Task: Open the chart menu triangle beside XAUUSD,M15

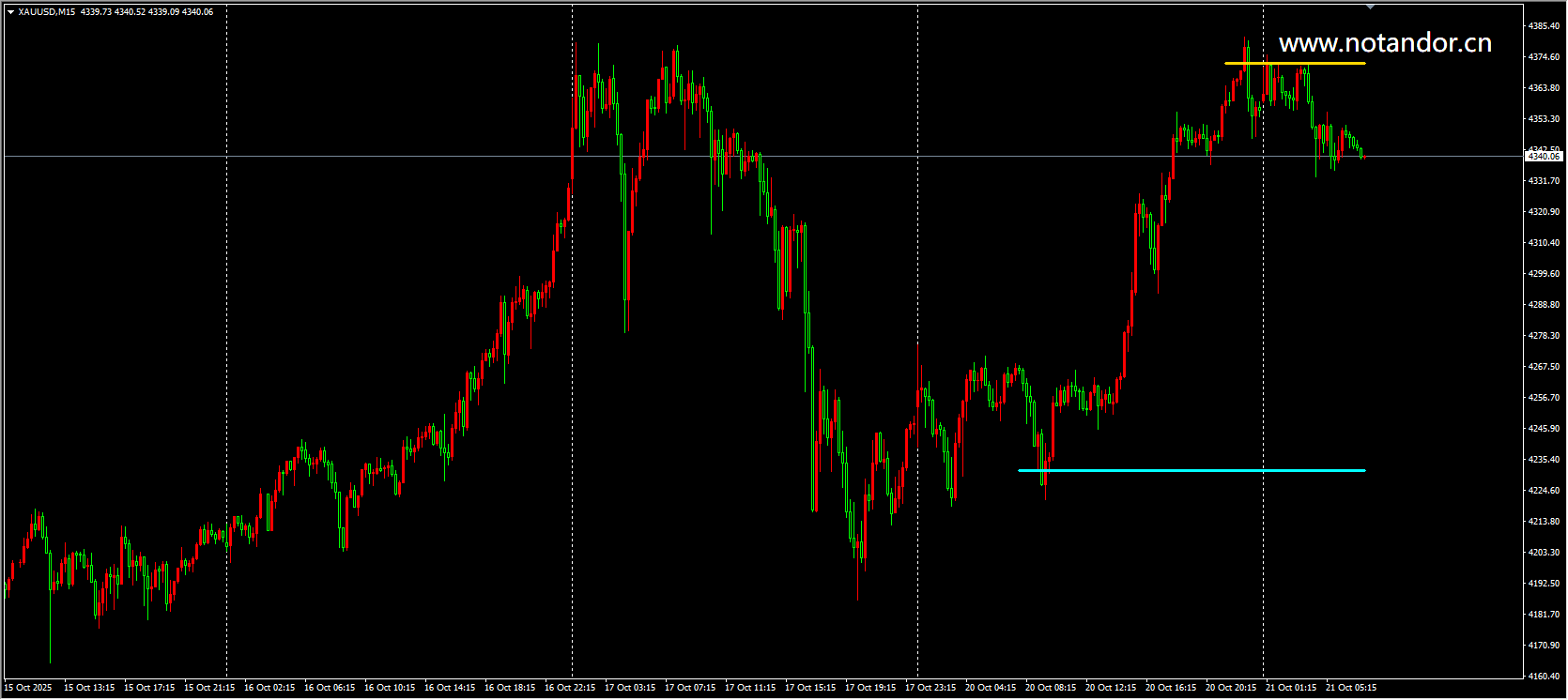Action: (10, 12)
